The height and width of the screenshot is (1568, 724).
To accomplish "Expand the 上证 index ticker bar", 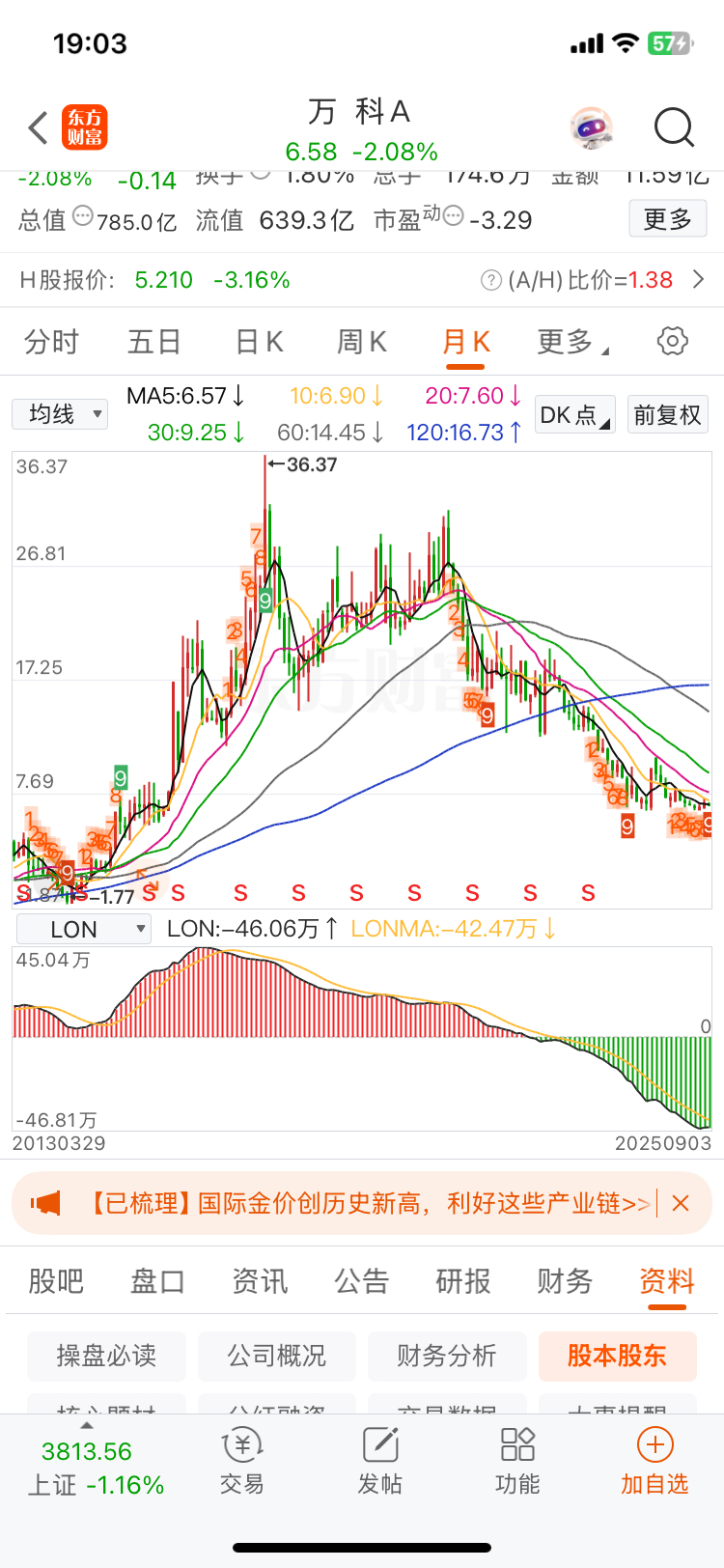I will point(87,1425).
